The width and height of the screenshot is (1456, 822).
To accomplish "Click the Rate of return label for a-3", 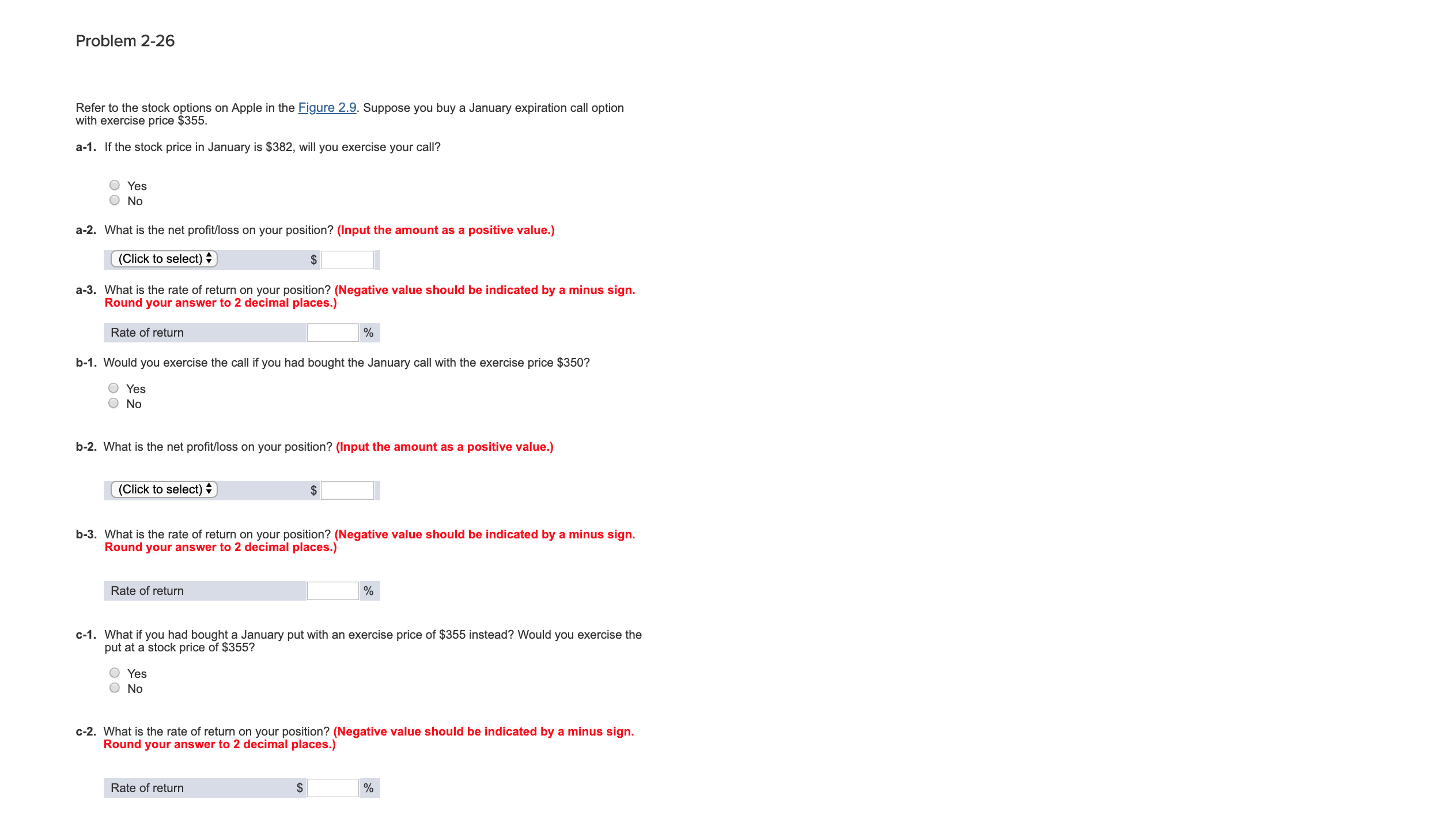I will [148, 333].
